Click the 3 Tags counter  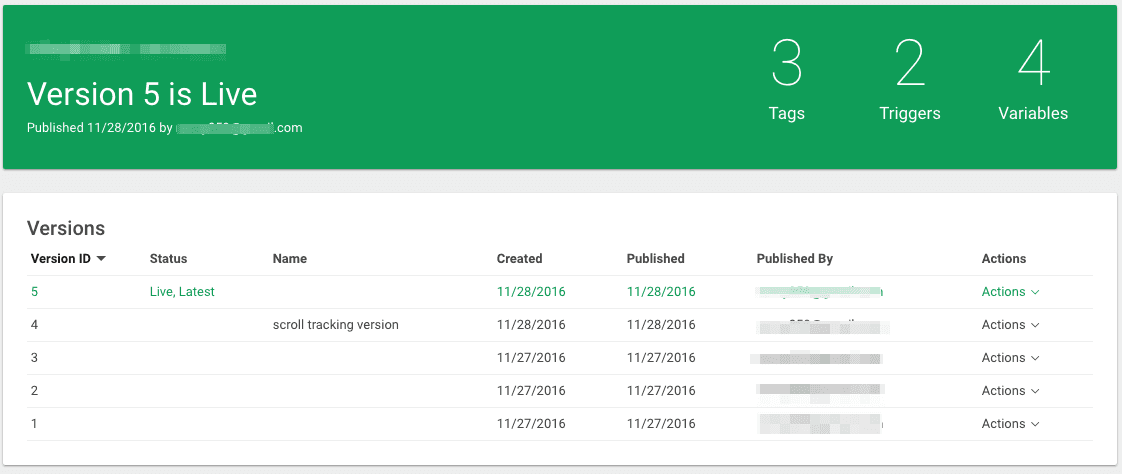coord(786,79)
